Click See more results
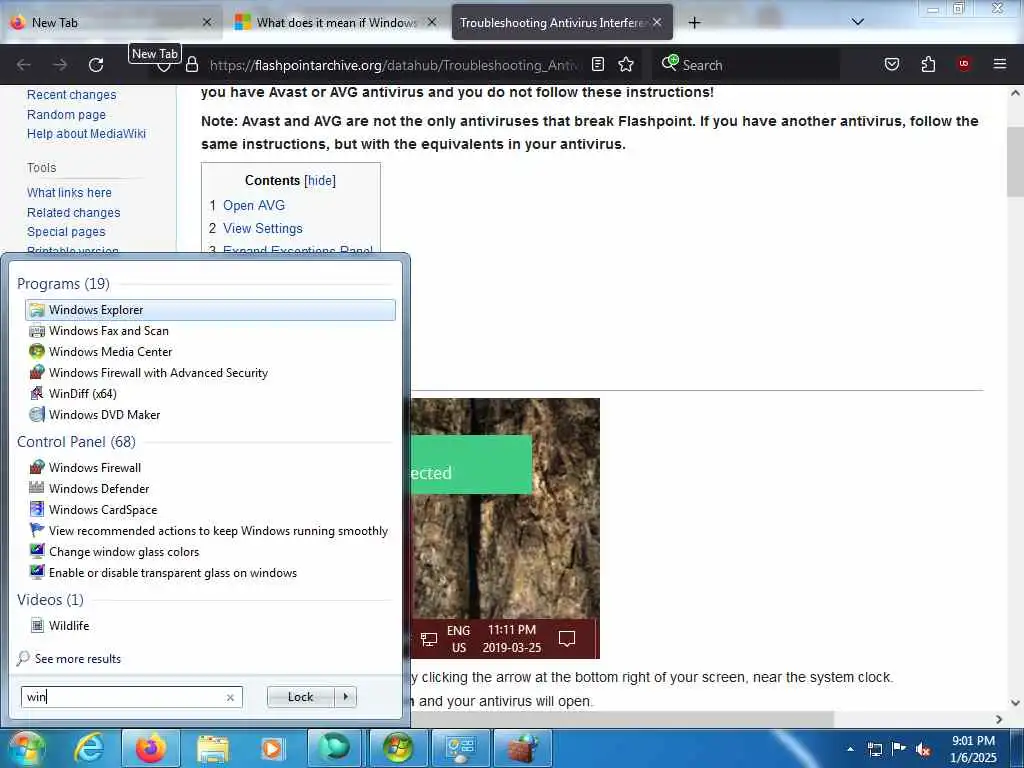 tap(78, 658)
